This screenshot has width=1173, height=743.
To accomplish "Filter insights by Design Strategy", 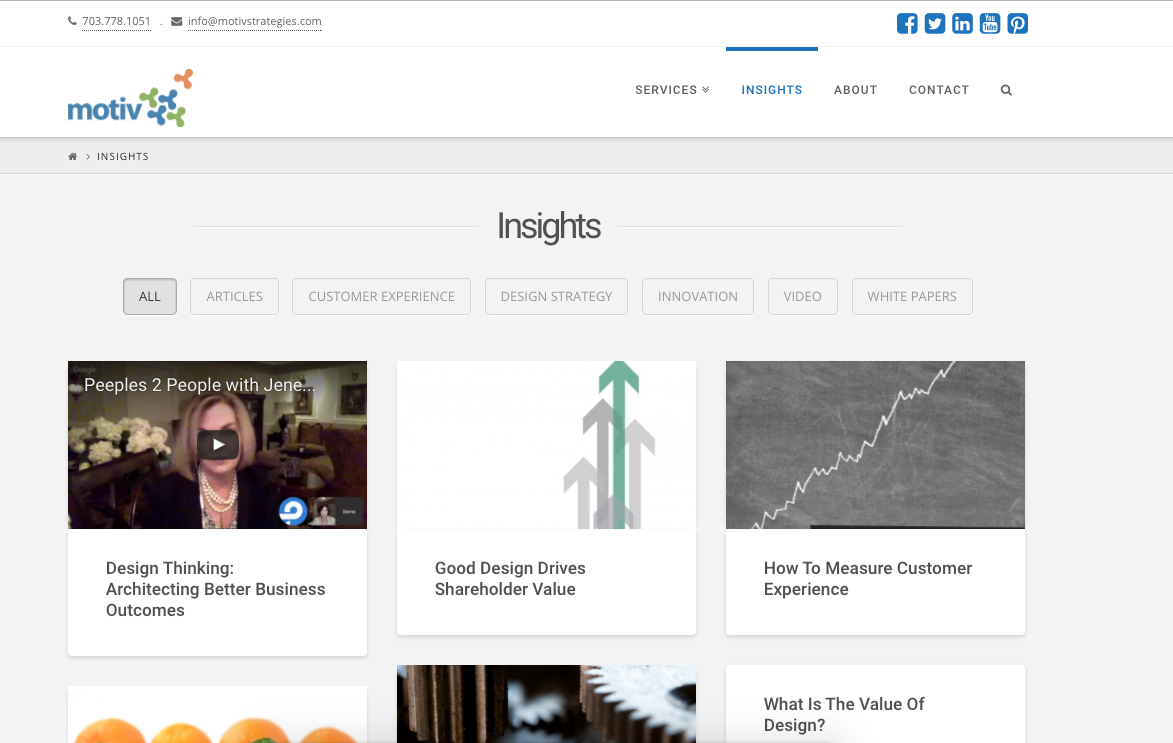I will click(556, 296).
